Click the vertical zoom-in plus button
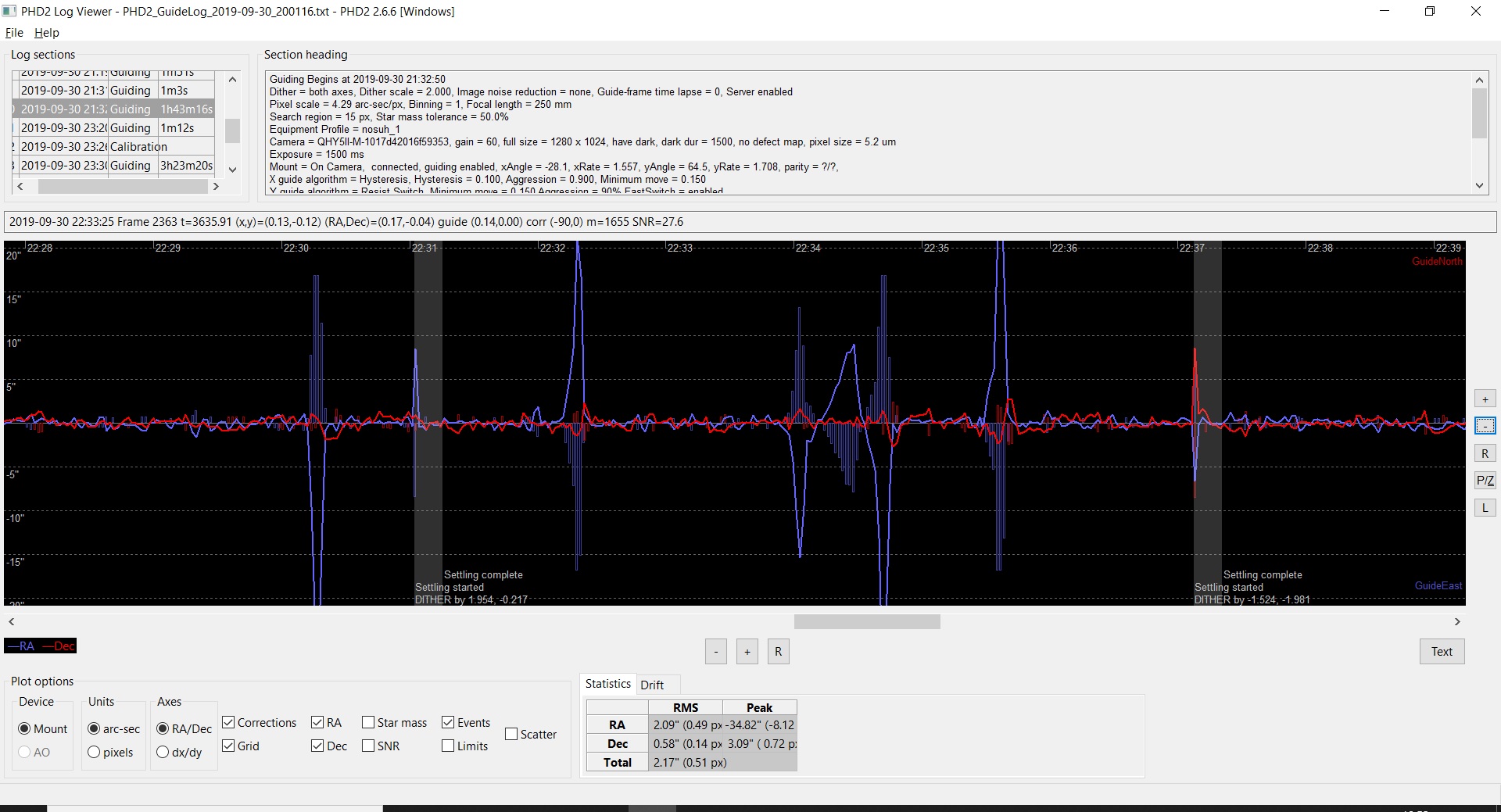This screenshot has height=812, width=1501. tap(1485, 399)
